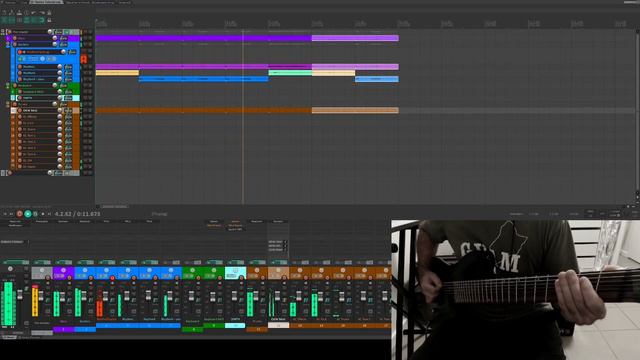Screen dimensions: 640x360
Task: Select the light blue clip at the end
Action: (377, 79)
